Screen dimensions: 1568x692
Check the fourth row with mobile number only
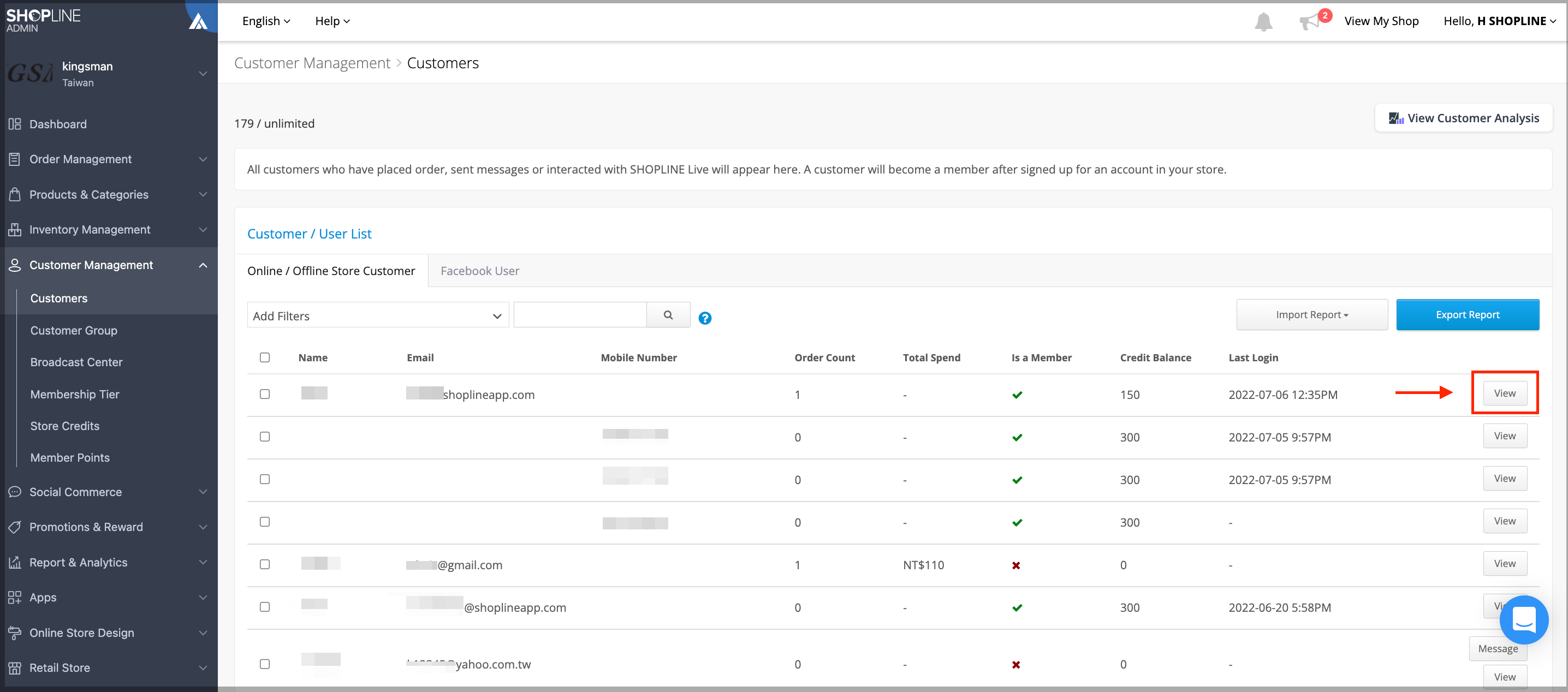(265, 522)
